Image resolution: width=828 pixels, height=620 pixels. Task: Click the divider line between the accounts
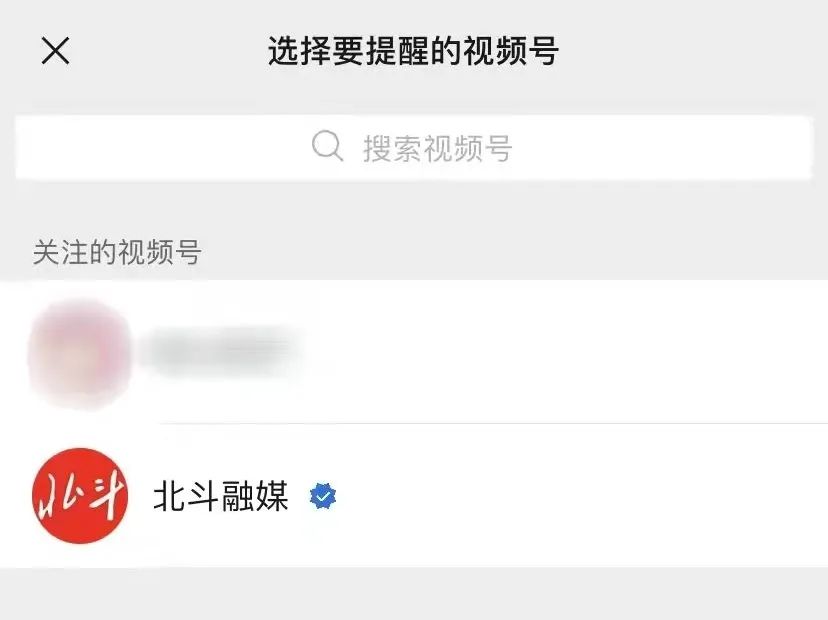494,424
